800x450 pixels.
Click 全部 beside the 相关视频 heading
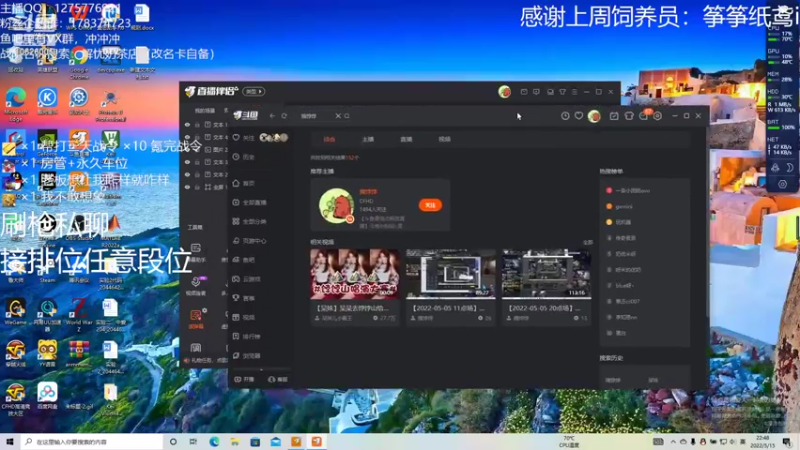[587, 242]
